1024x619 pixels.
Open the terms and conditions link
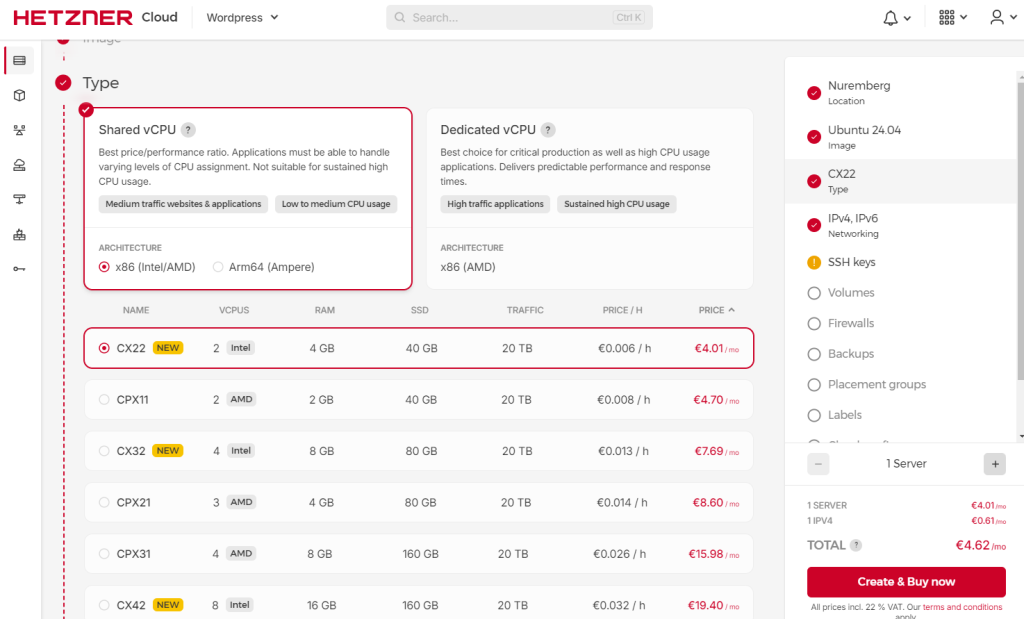(x=962, y=607)
